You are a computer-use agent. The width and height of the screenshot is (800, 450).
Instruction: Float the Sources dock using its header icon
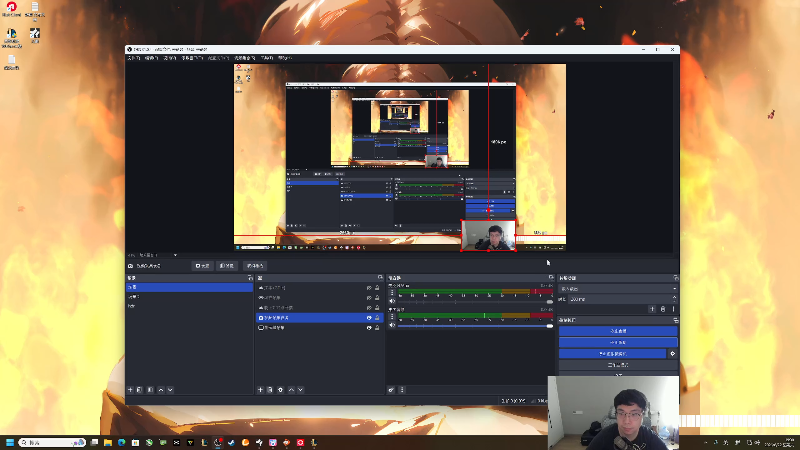pos(380,278)
